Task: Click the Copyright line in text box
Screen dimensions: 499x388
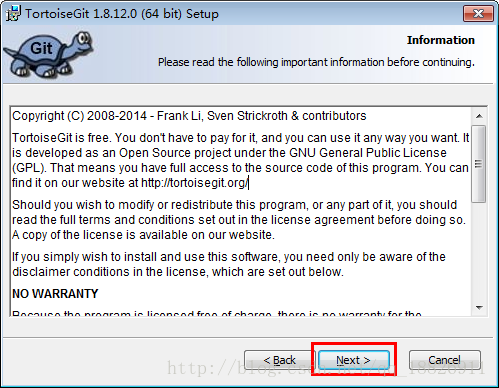Action: (x=189, y=116)
